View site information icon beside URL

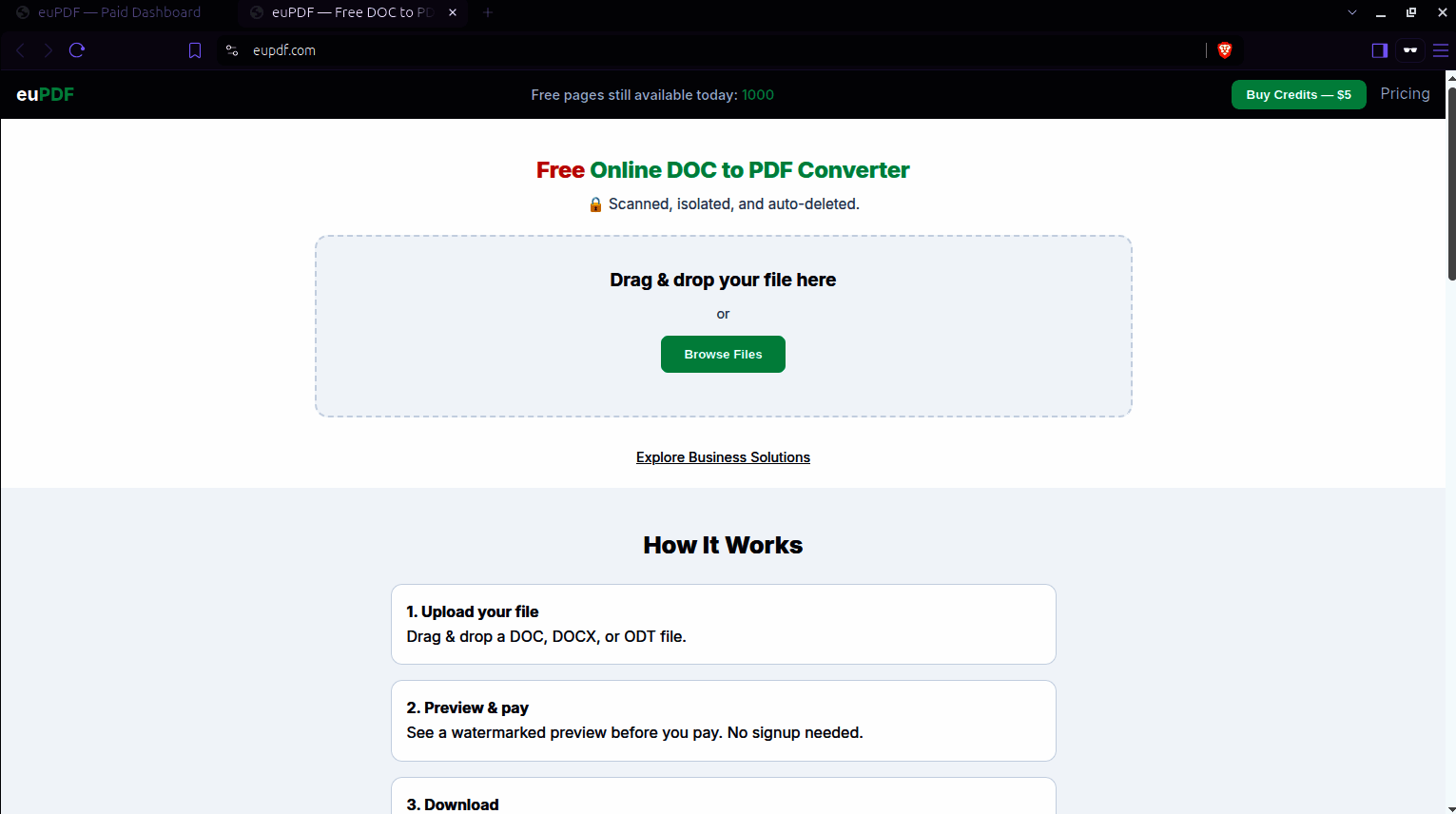coord(232,50)
